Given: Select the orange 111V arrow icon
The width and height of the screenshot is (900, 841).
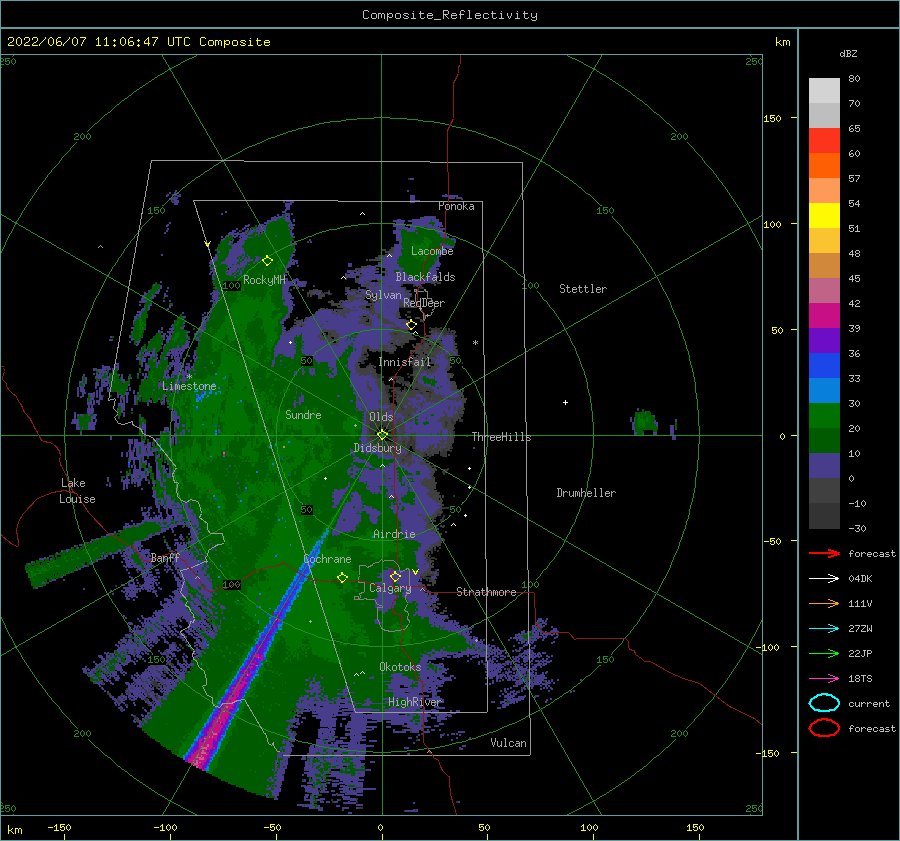Looking at the screenshot, I should [x=824, y=603].
